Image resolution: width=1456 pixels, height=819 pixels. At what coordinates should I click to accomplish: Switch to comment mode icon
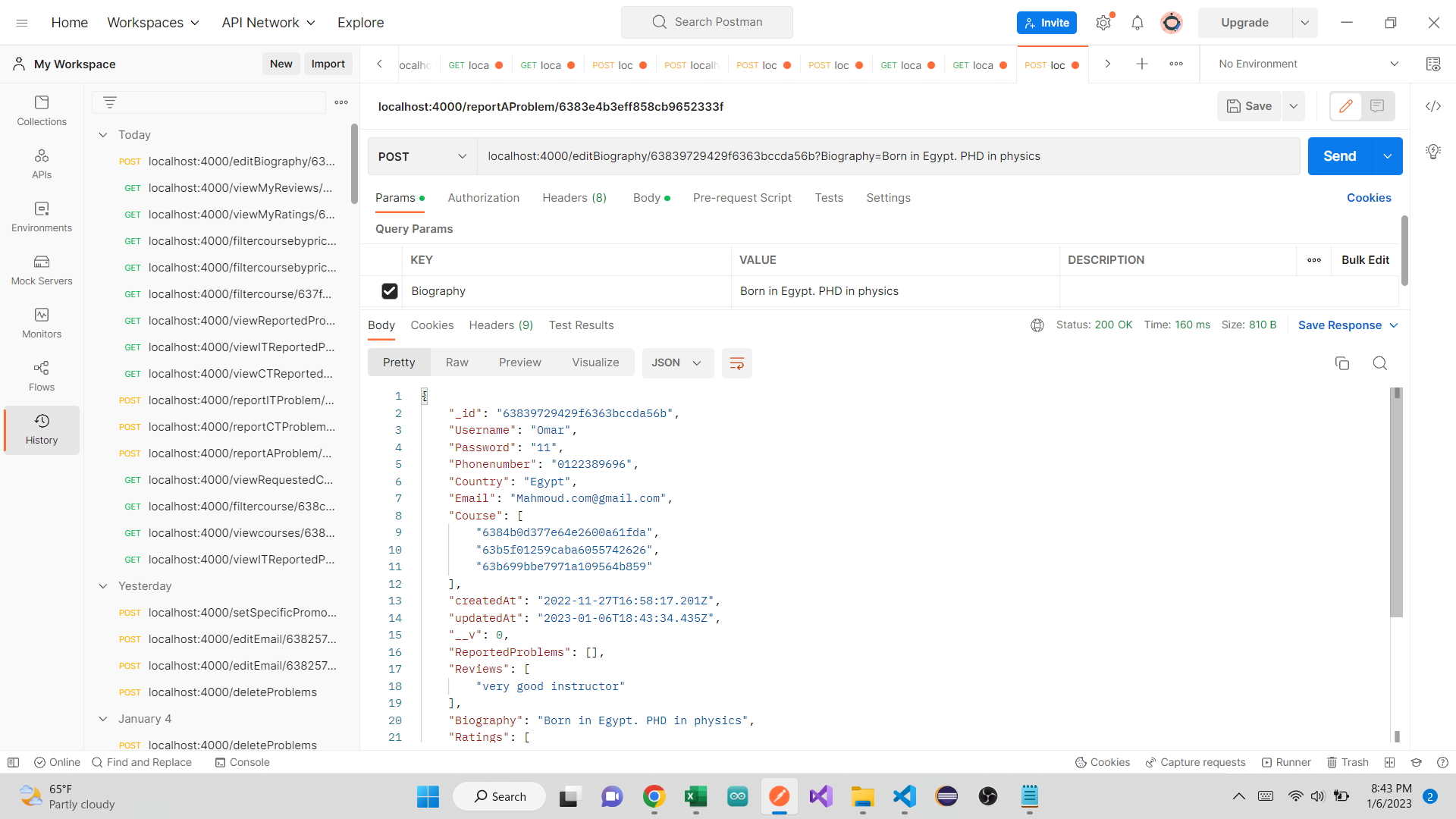(x=1377, y=106)
